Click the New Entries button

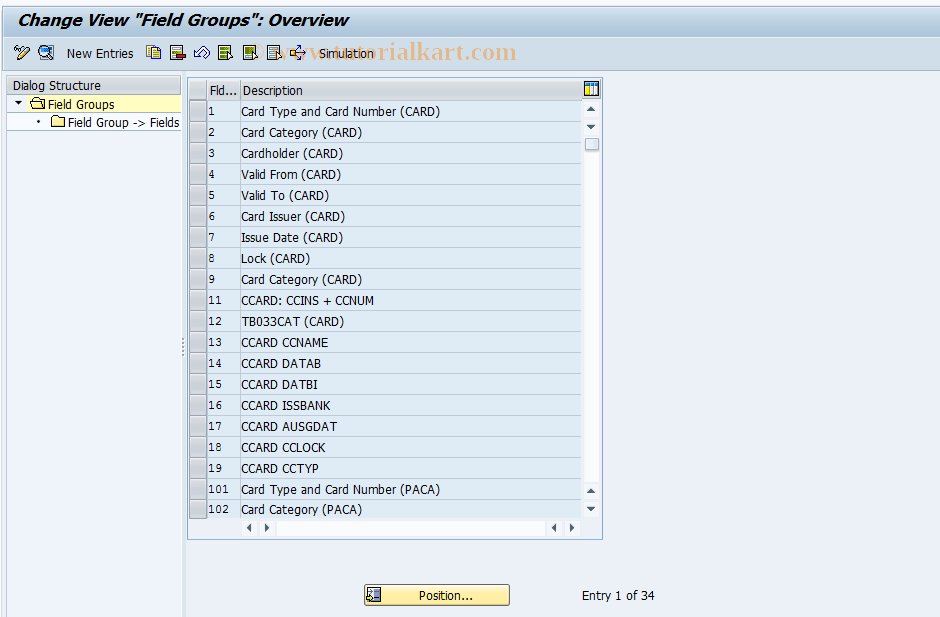(x=100, y=53)
